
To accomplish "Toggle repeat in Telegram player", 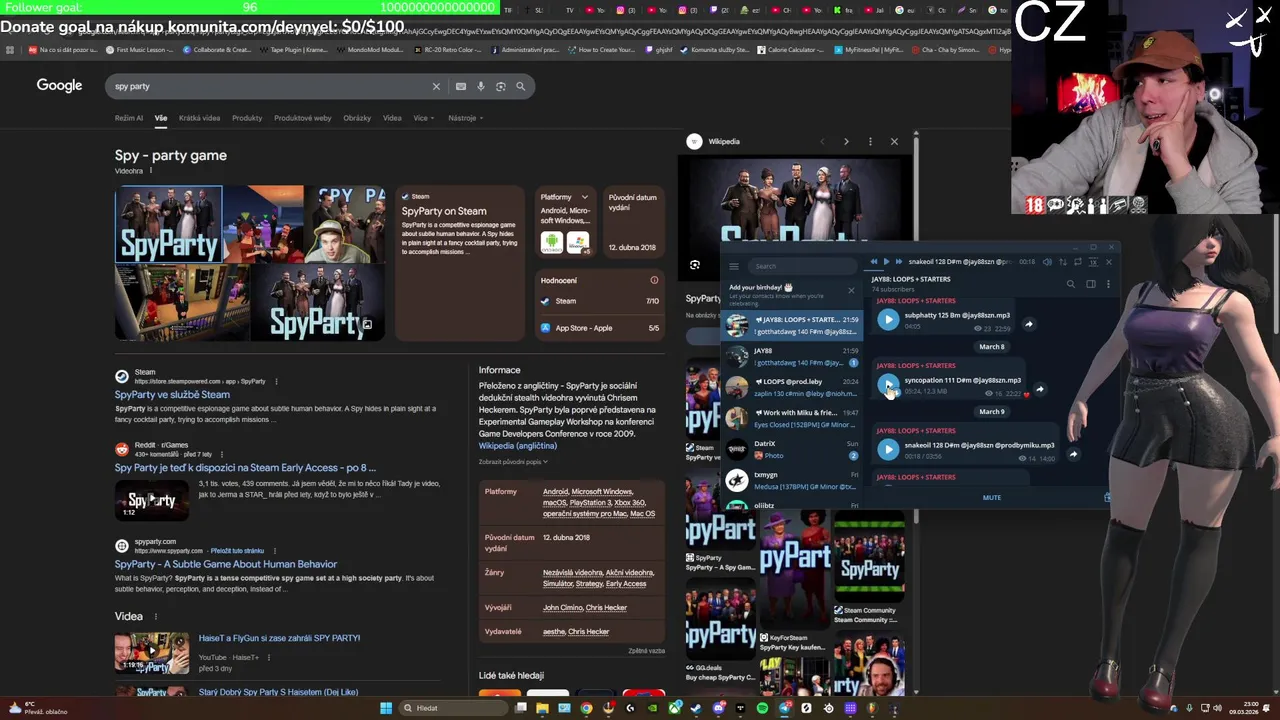I will coord(1078,262).
